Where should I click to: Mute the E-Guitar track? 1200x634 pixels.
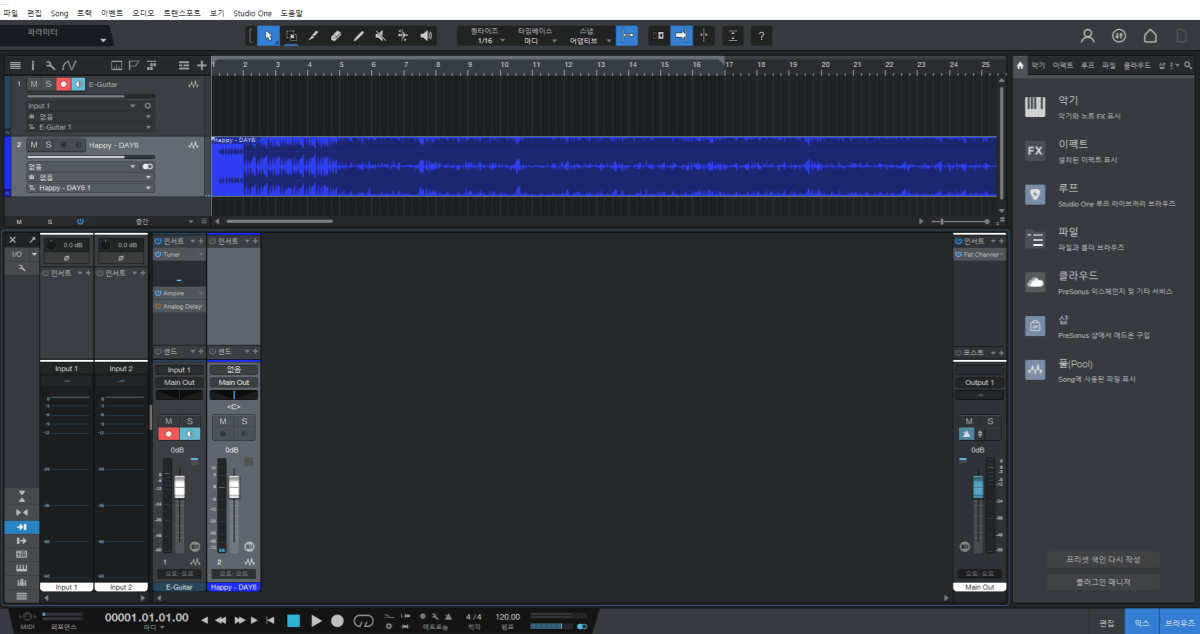click(x=34, y=84)
